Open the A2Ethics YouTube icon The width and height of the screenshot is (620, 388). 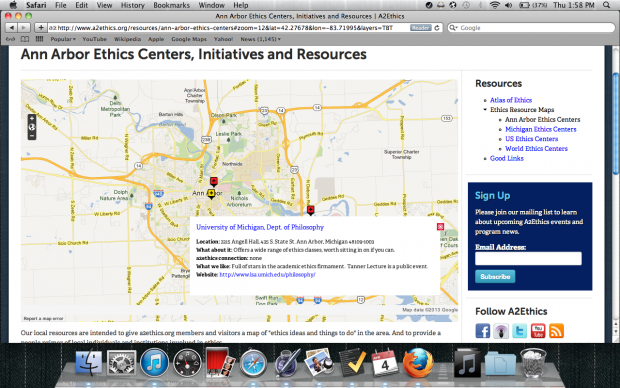point(538,331)
